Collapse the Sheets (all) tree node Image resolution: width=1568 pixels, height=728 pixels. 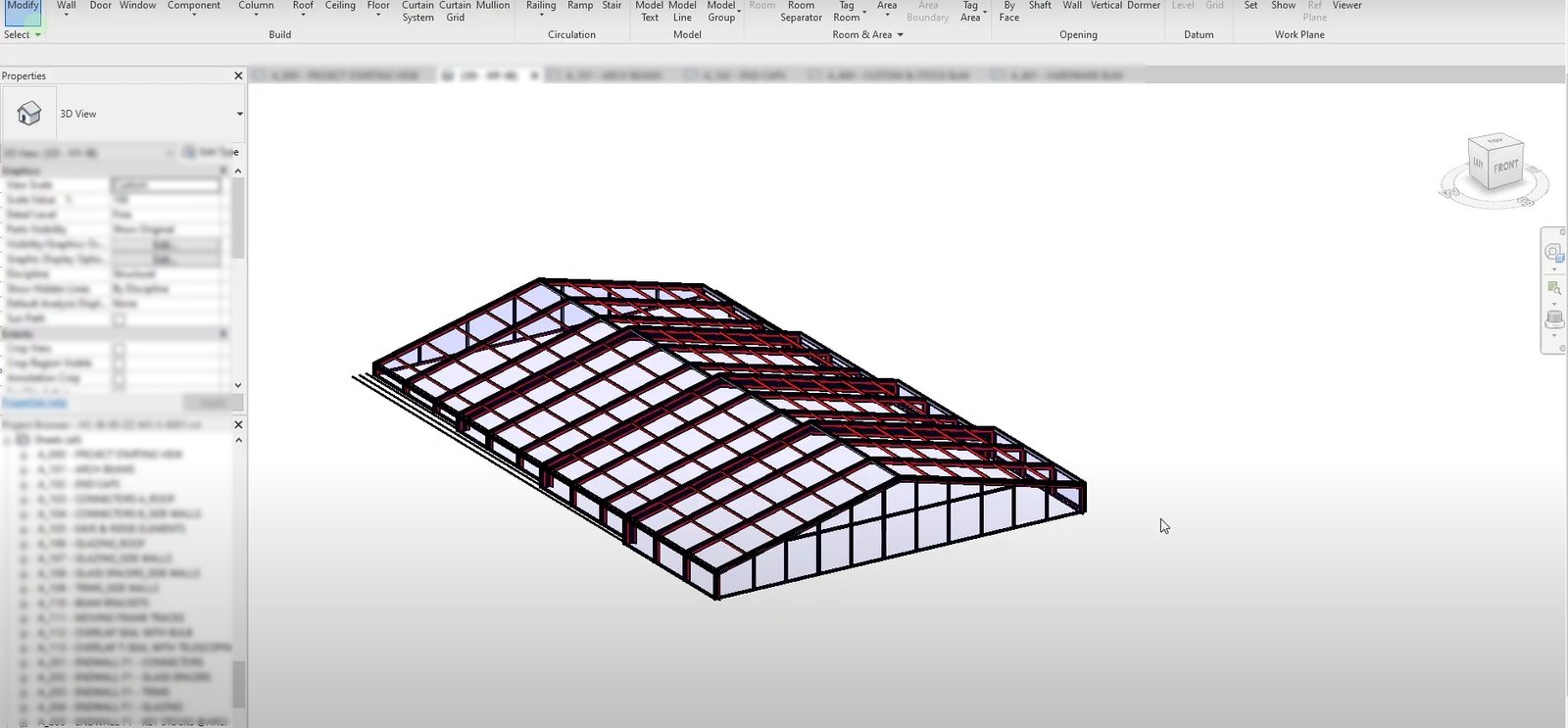(9, 440)
